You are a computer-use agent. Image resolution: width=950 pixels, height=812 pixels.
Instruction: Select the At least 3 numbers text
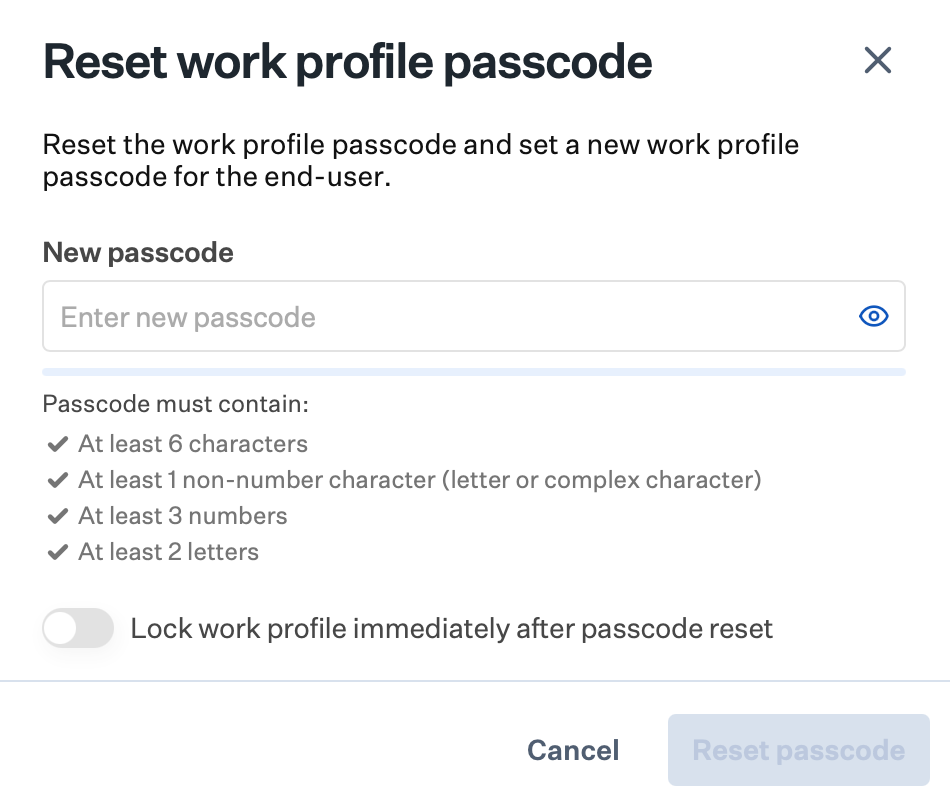[x=183, y=516]
